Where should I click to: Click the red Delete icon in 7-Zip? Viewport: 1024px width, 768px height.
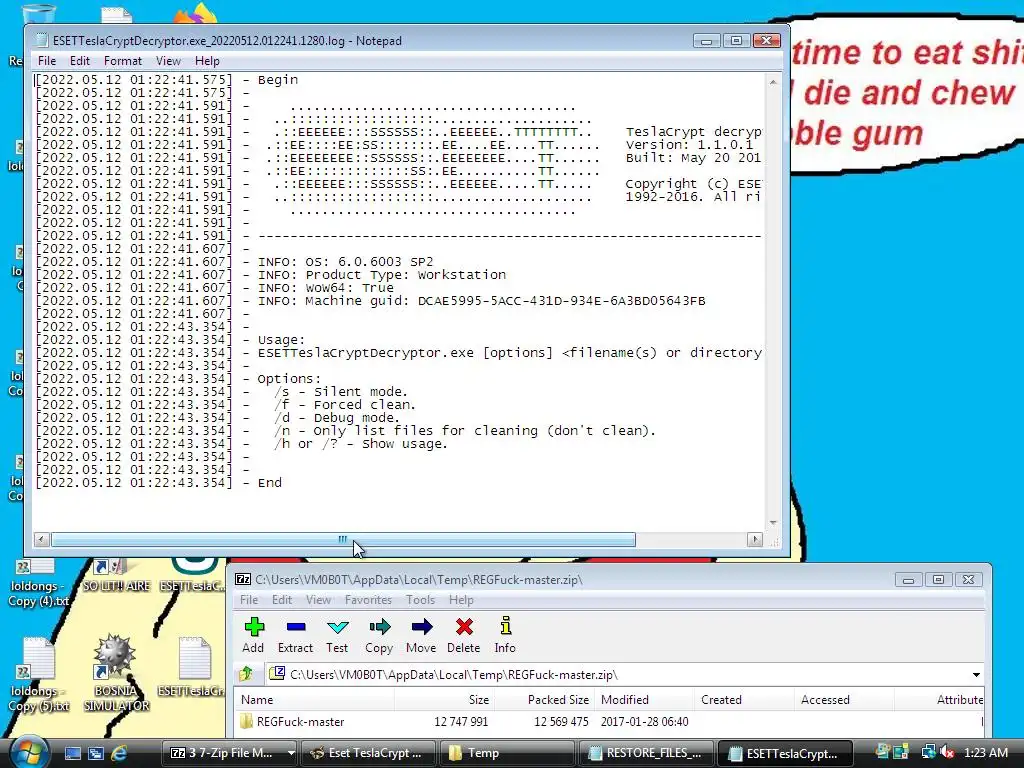(x=464, y=628)
